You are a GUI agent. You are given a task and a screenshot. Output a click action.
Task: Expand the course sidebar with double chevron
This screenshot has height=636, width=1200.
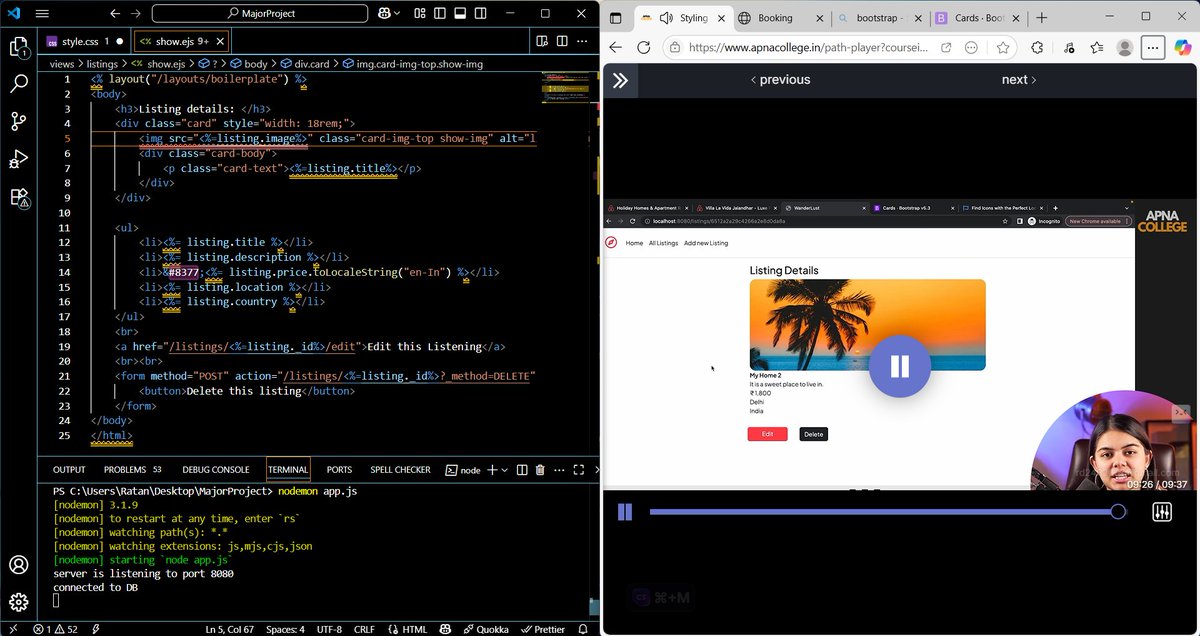(620, 80)
